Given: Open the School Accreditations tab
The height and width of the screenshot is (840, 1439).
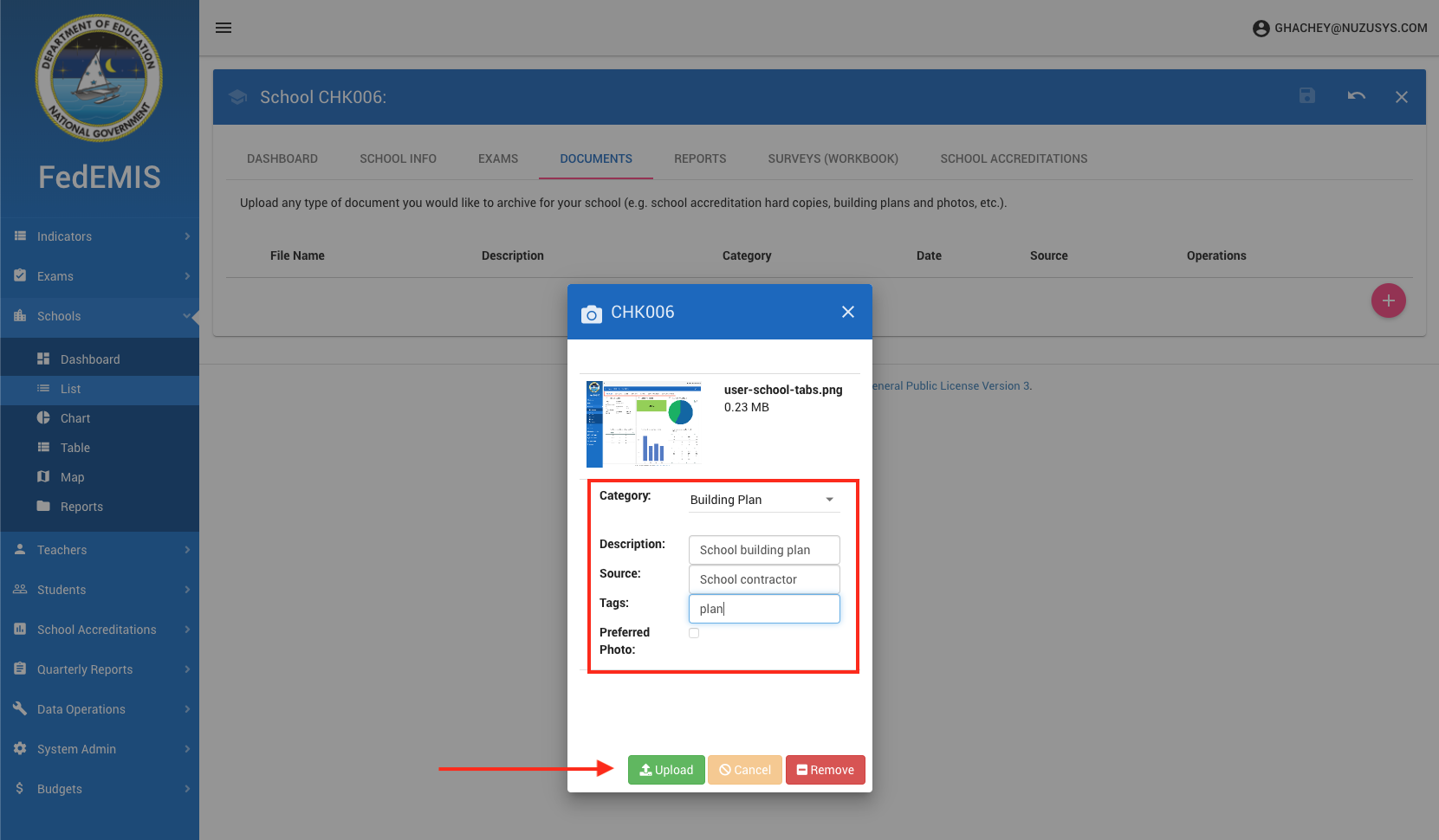Looking at the screenshot, I should (x=1014, y=158).
